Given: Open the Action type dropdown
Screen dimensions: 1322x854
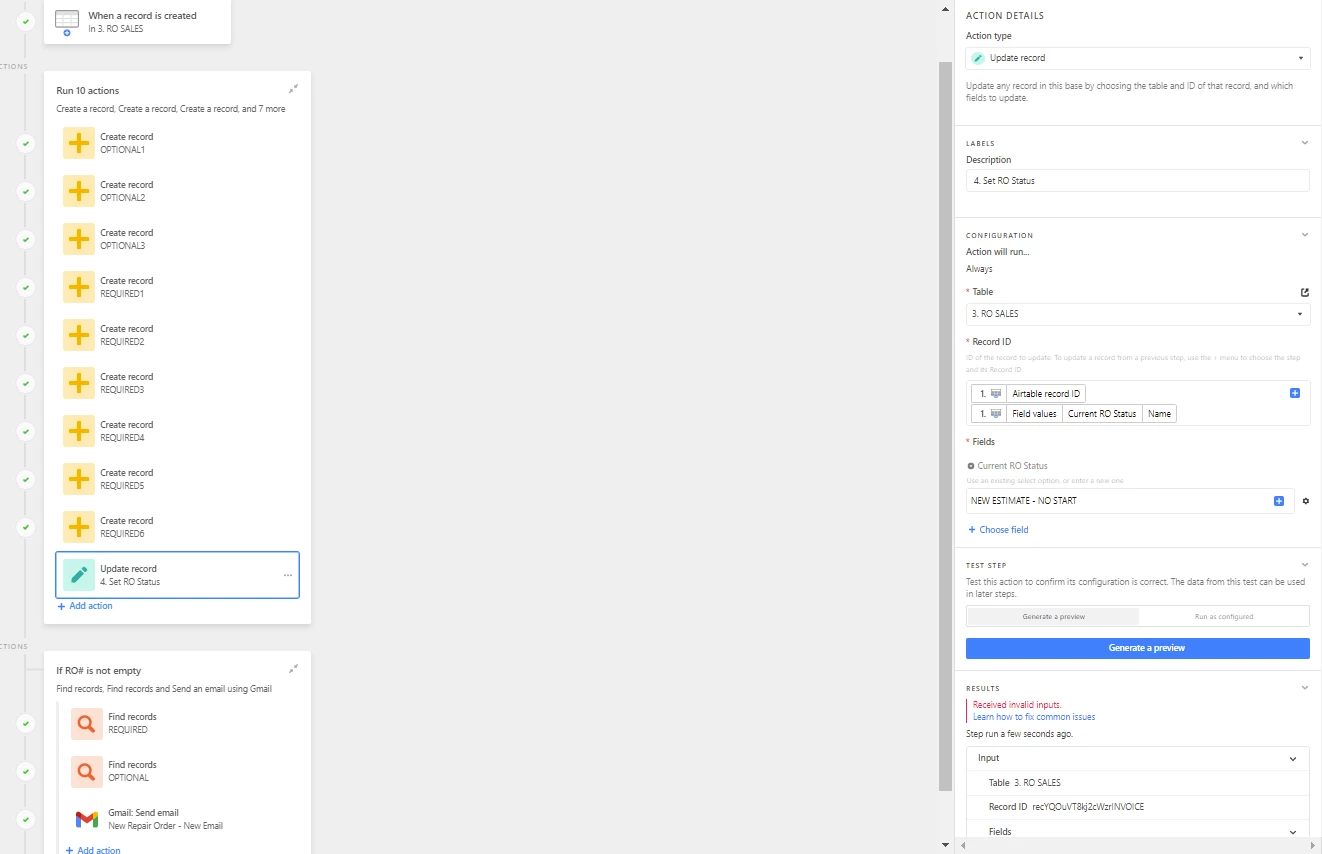Looking at the screenshot, I should tap(1138, 58).
